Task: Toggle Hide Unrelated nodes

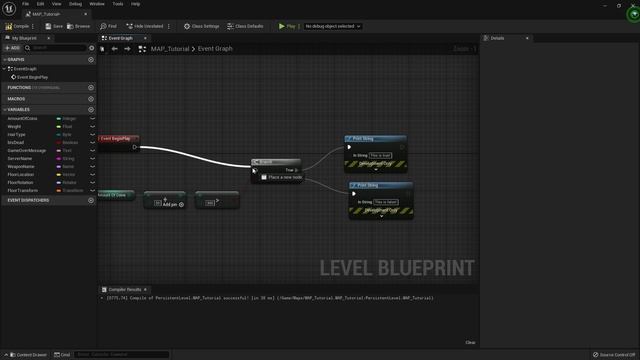Action: click(144, 26)
